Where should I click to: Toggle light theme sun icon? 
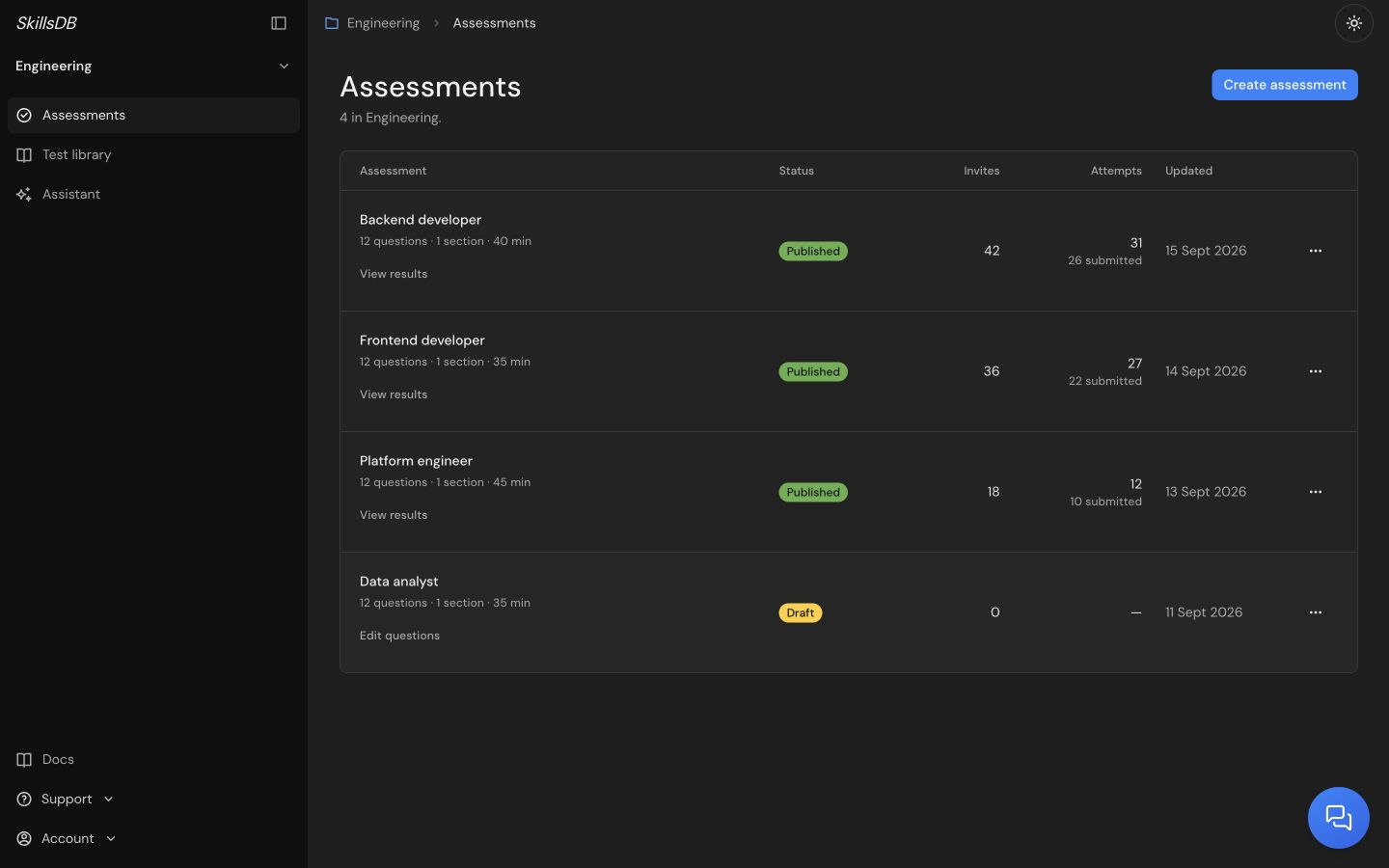(x=1354, y=23)
